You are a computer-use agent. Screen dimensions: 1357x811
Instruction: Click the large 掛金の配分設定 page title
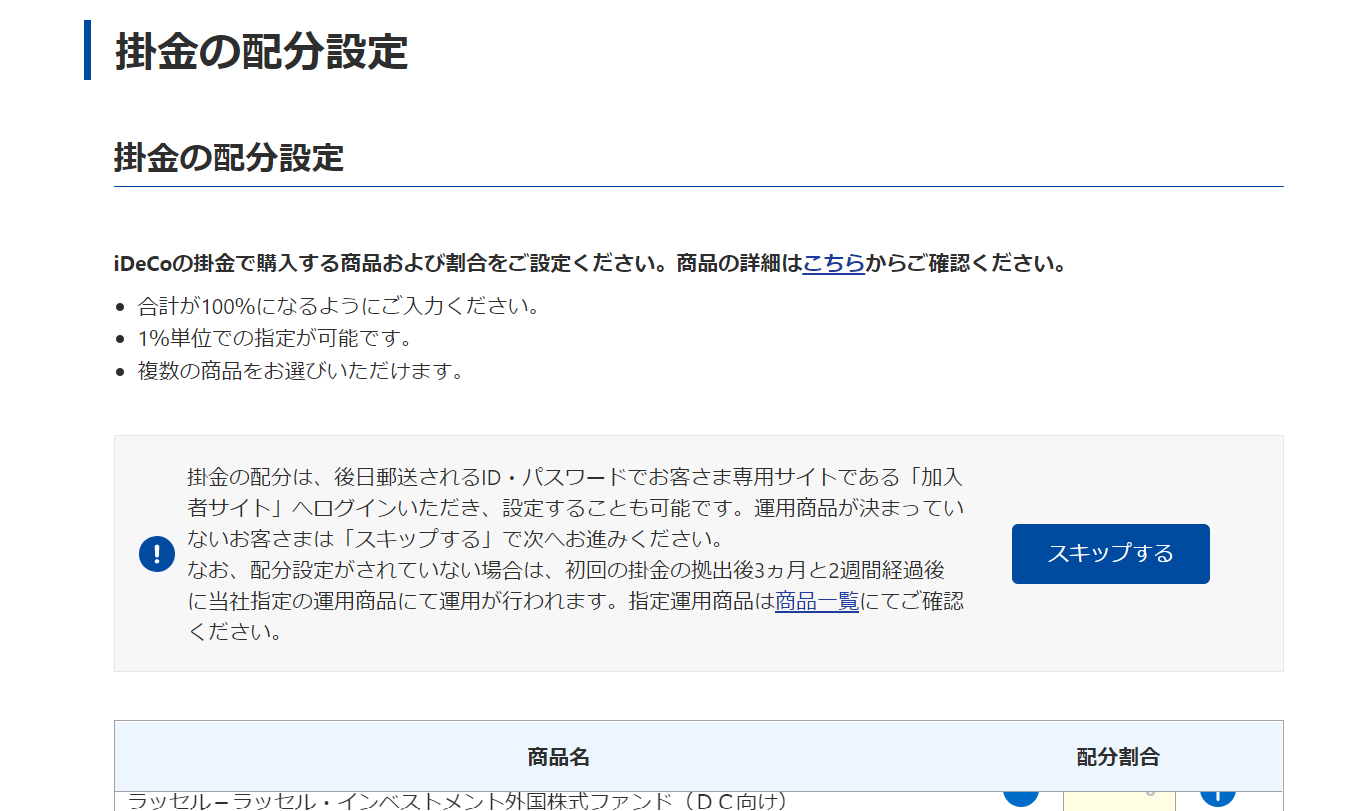261,51
